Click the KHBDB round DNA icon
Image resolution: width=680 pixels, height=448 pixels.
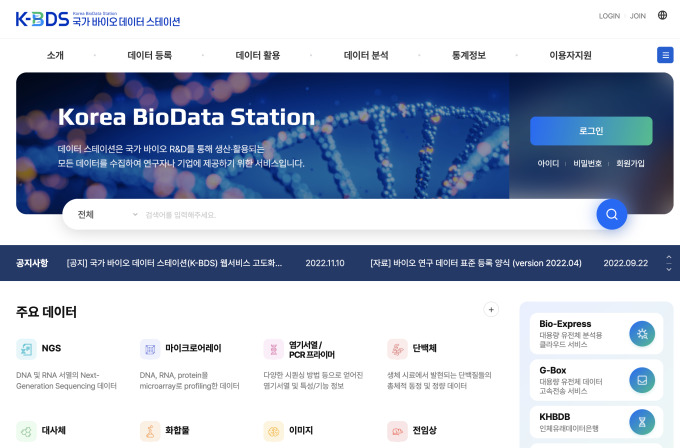pos(642,422)
